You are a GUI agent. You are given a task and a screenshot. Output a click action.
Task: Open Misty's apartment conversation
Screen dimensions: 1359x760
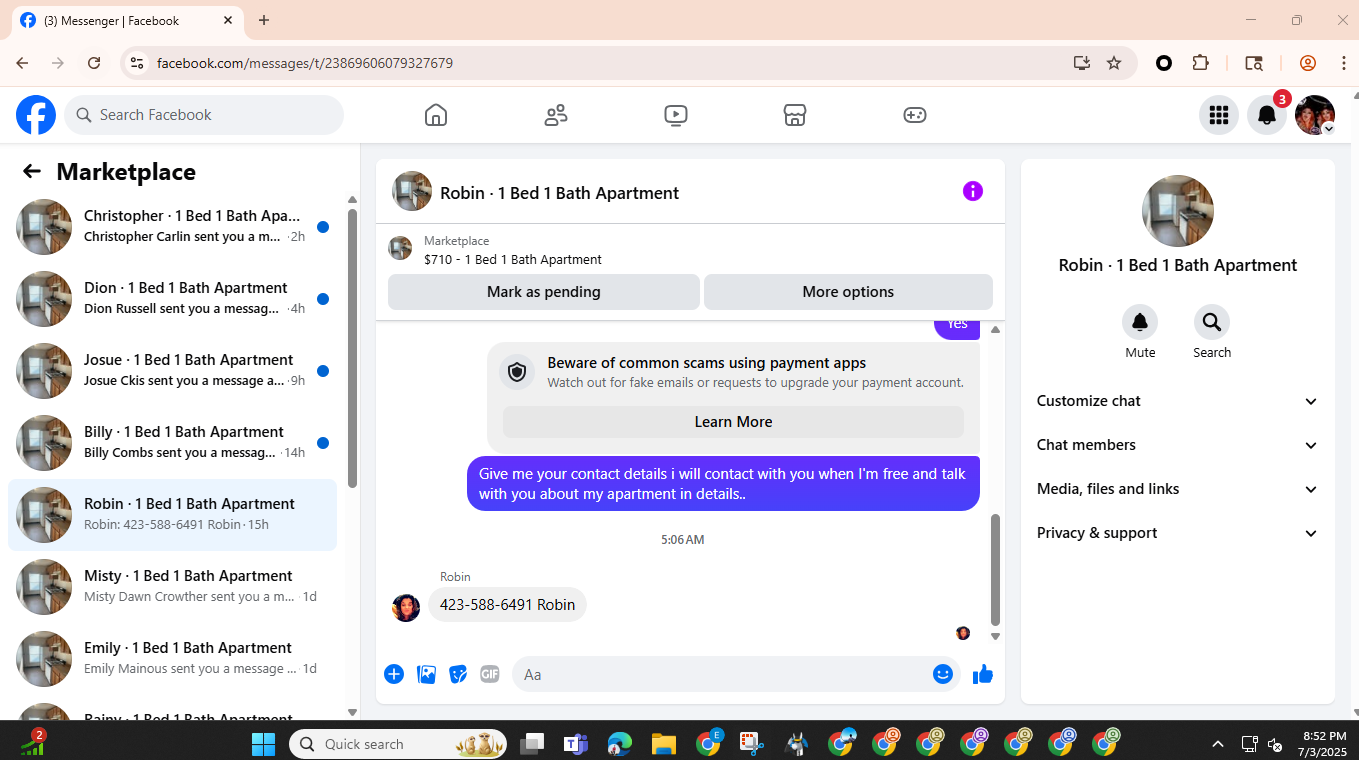[172, 587]
